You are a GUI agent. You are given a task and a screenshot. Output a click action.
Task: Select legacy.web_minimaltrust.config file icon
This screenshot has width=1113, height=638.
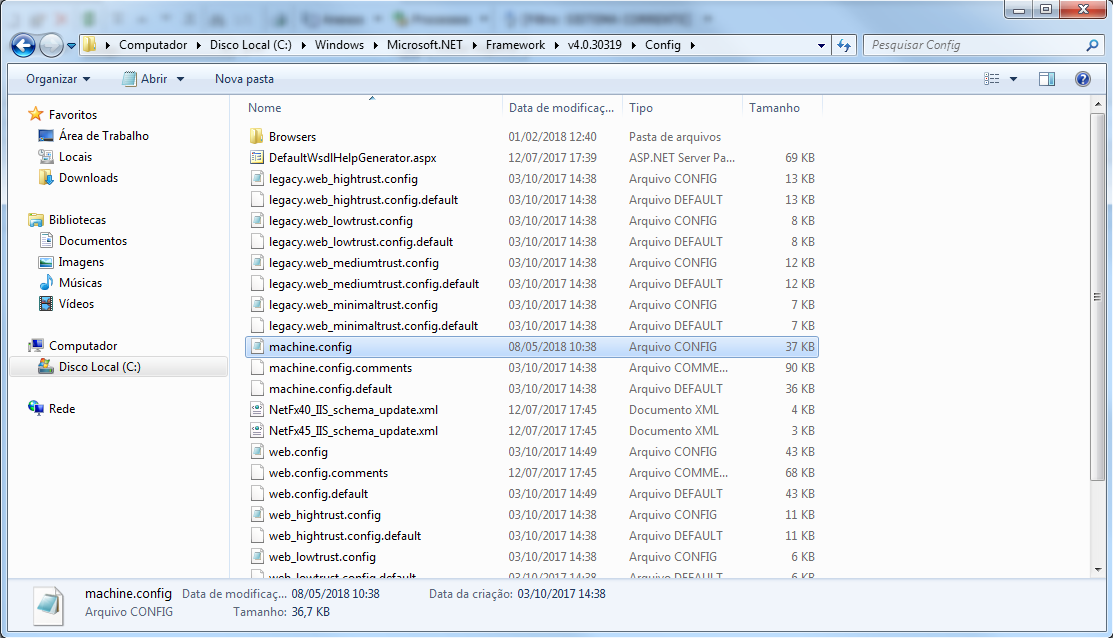[257, 304]
